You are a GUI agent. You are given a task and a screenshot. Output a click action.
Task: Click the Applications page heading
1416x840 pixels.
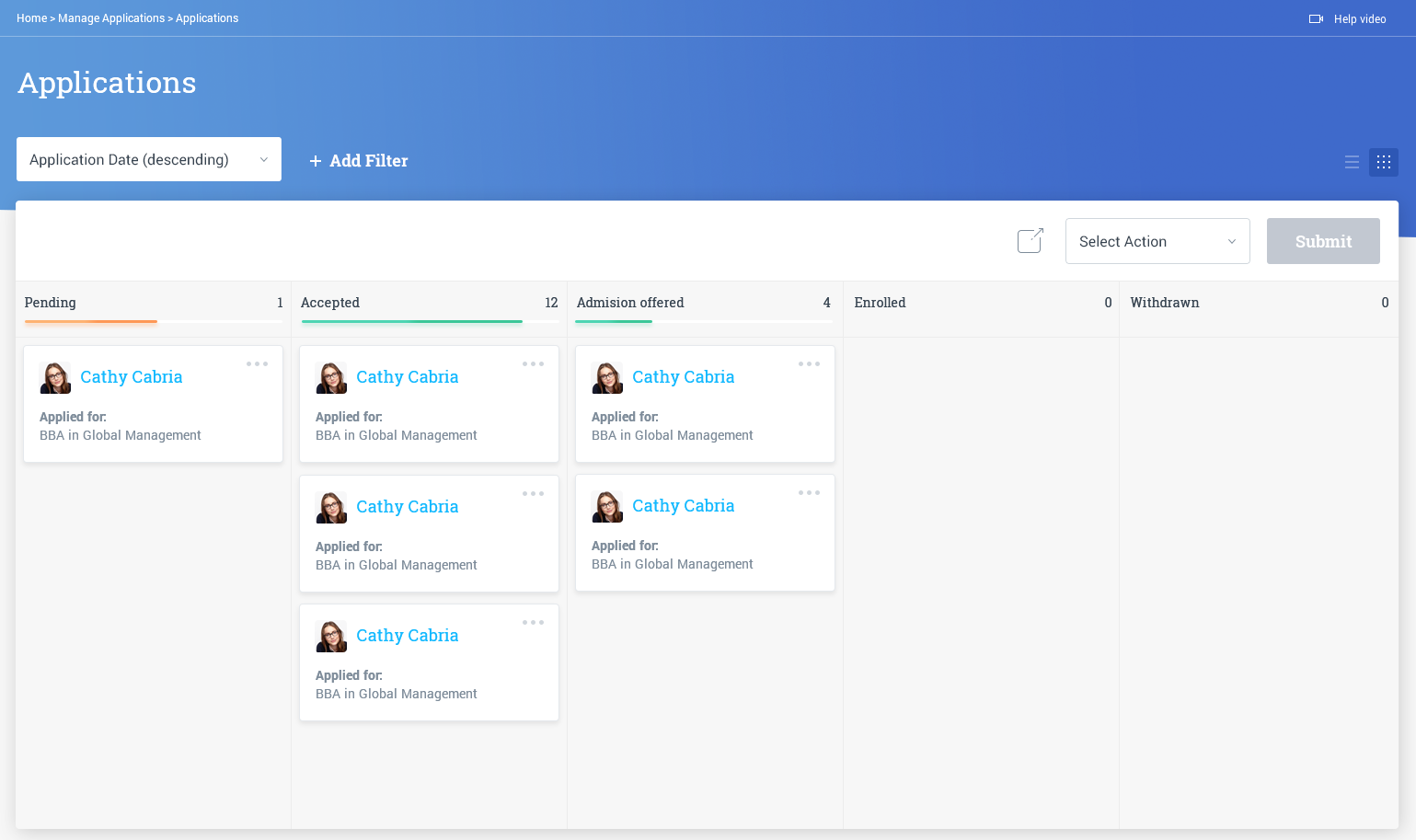pyautogui.click(x=107, y=83)
